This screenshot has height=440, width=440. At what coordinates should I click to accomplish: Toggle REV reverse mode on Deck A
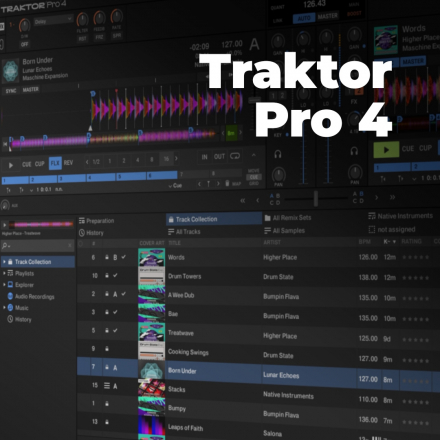click(68, 163)
